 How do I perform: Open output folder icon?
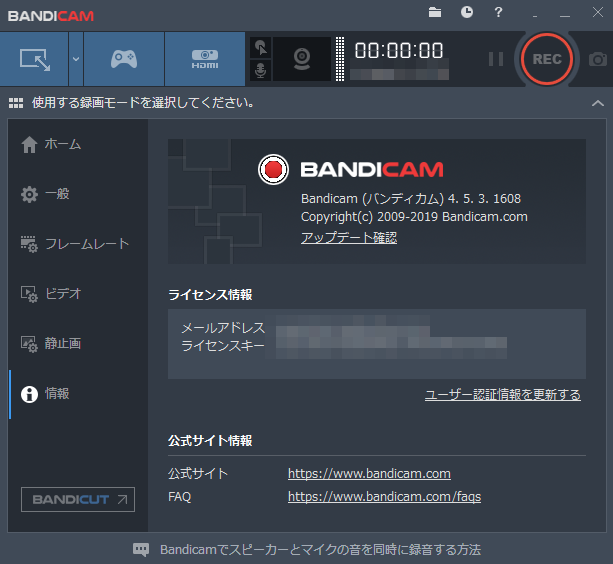[x=435, y=13]
